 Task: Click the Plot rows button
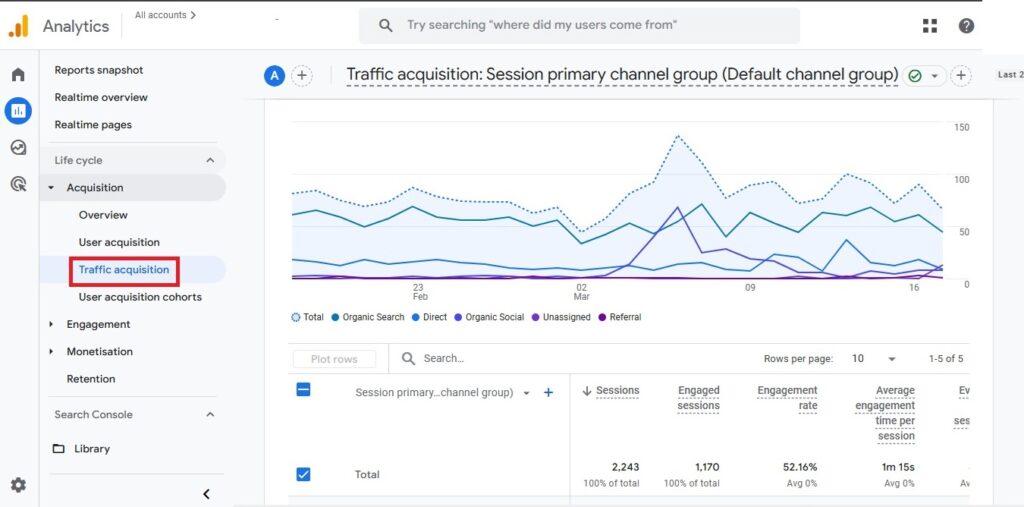point(334,359)
